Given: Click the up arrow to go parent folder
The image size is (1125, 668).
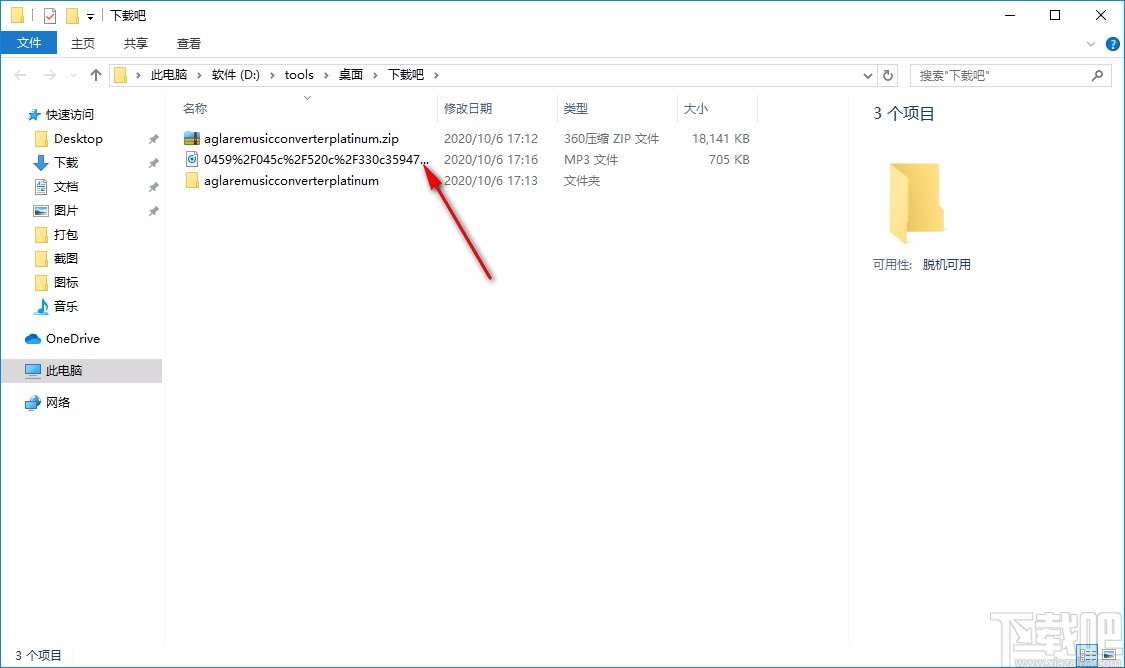Looking at the screenshot, I should point(95,74).
